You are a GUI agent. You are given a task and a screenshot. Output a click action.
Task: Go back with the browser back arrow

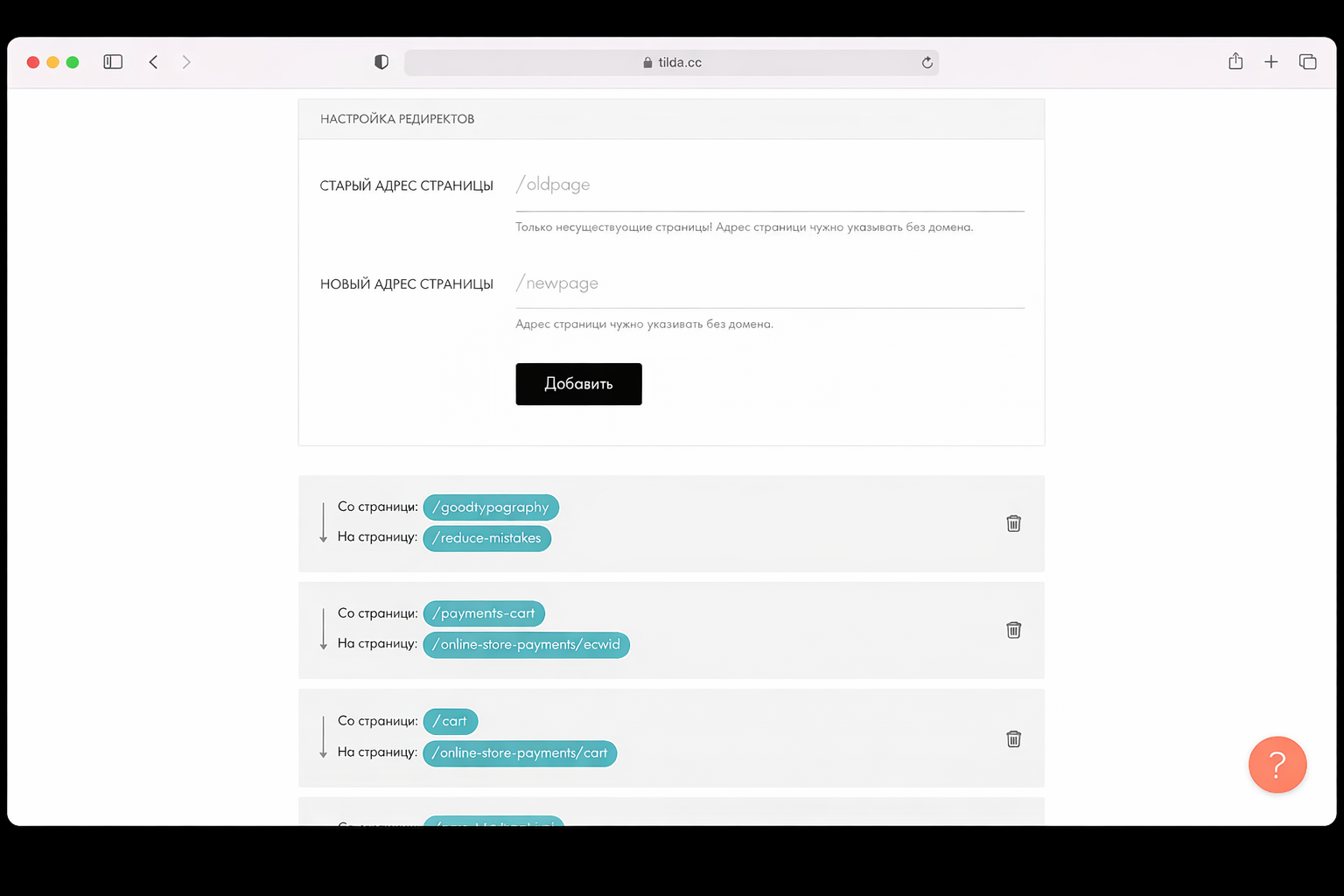click(154, 62)
